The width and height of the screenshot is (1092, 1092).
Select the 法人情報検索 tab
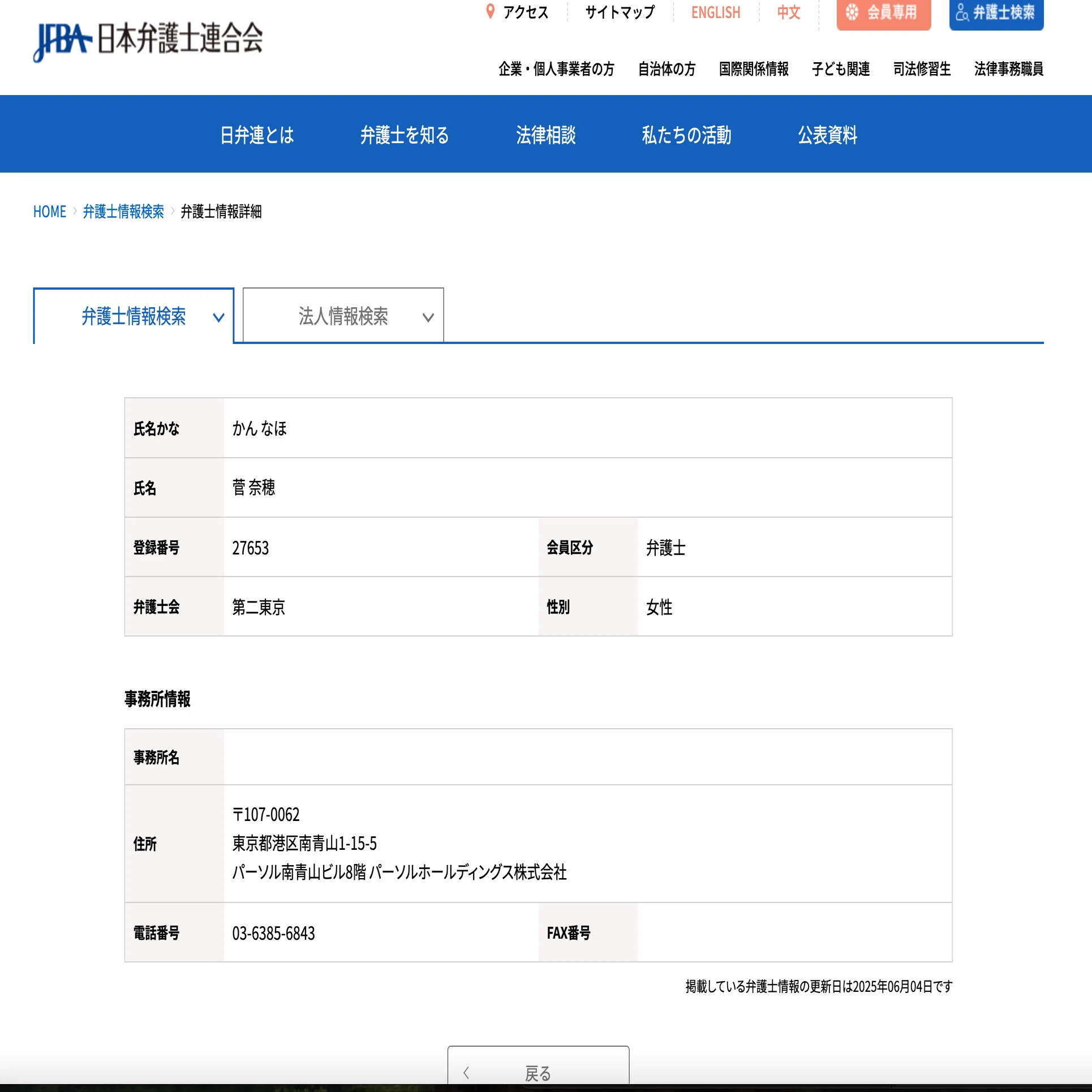pyautogui.click(x=343, y=316)
